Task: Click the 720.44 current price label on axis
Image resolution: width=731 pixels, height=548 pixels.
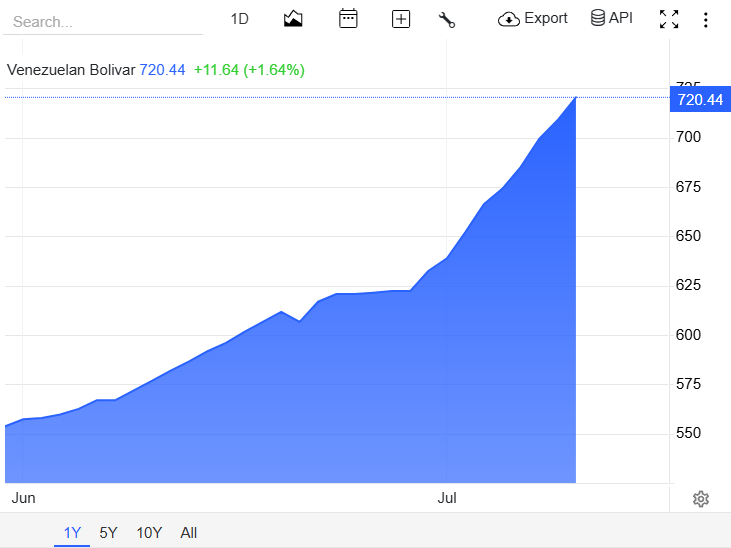Action: [x=700, y=99]
